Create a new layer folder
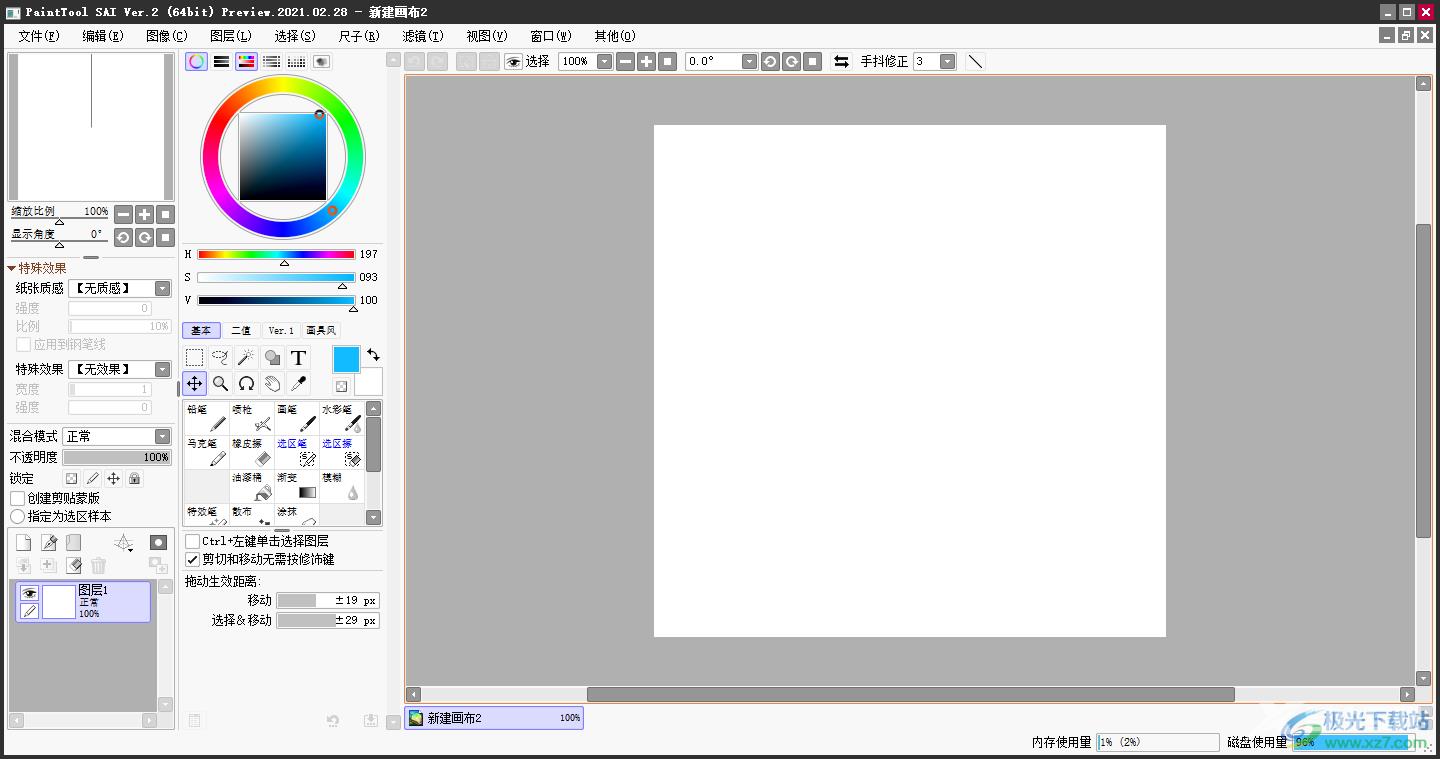The height and width of the screenshot is (759, 1440). point(73,543)
